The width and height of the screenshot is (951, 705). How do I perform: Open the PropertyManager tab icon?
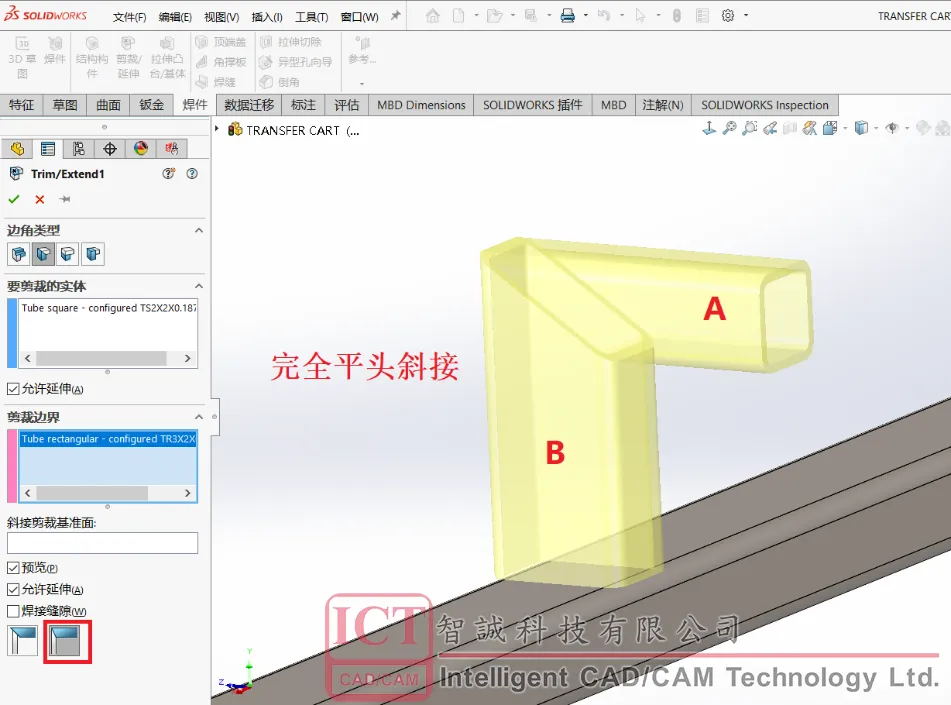pos(48,149)
